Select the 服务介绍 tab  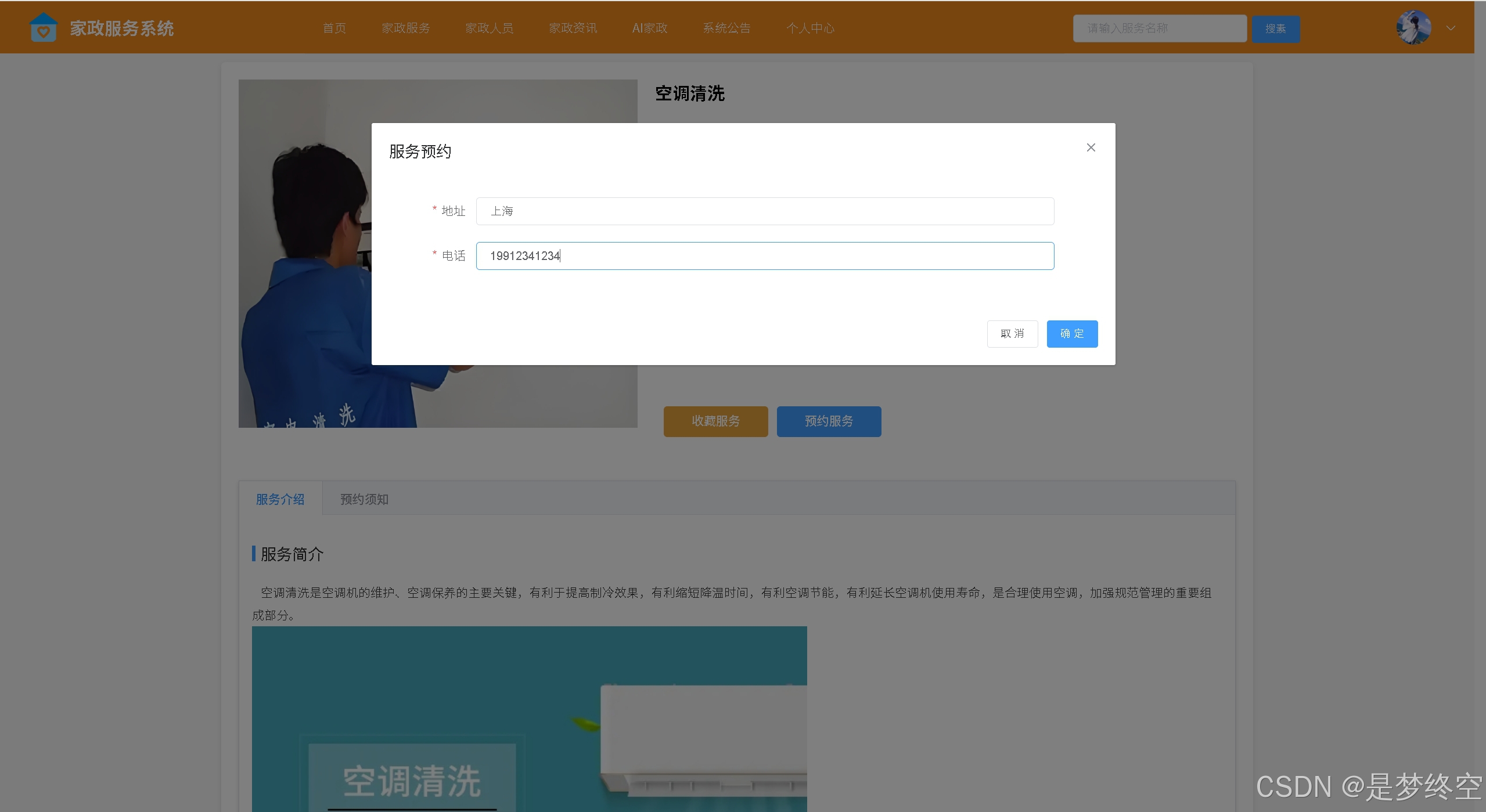[280, 499]
